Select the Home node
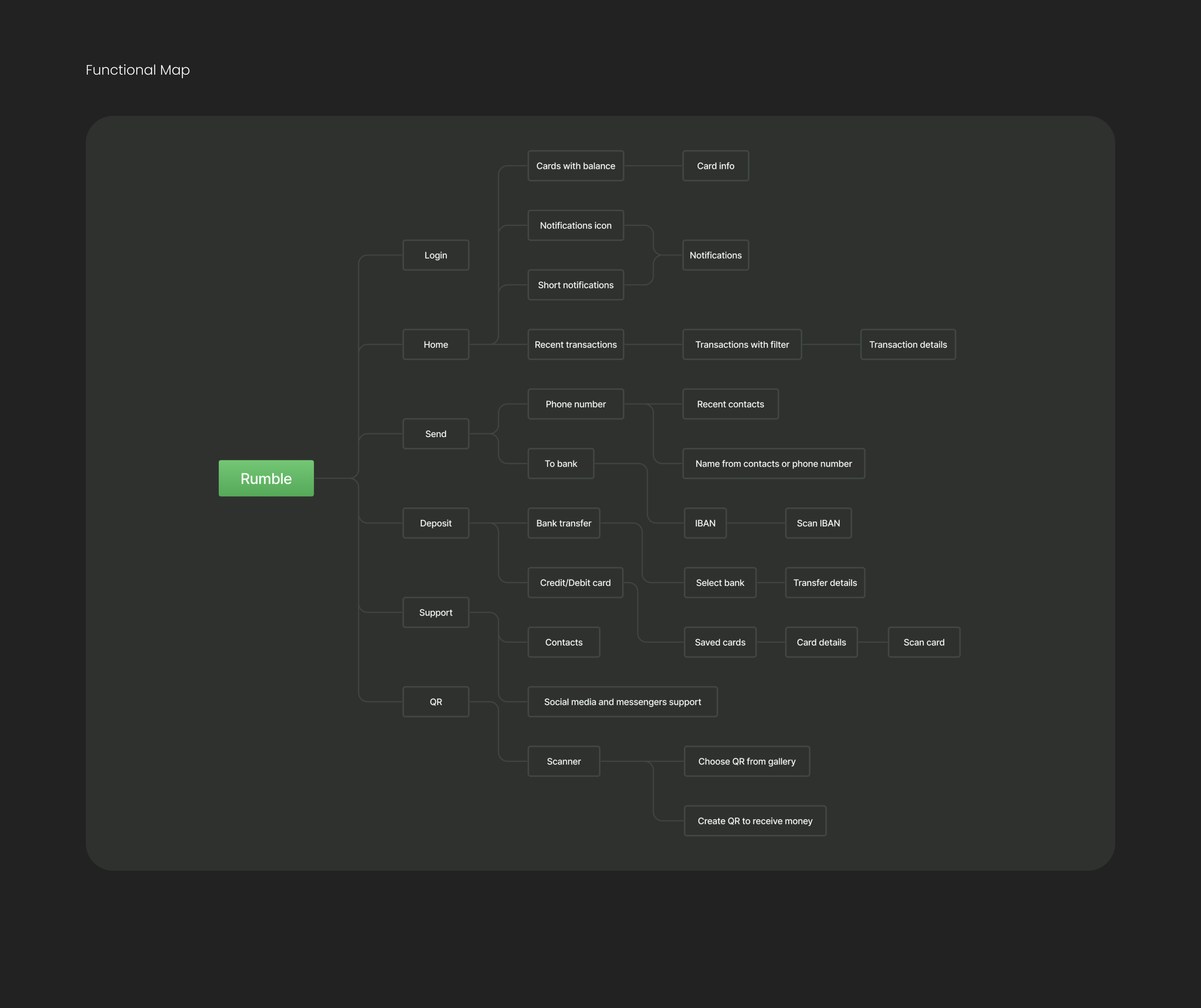This screenshot has height=1008, width=1201. (435, 344)
